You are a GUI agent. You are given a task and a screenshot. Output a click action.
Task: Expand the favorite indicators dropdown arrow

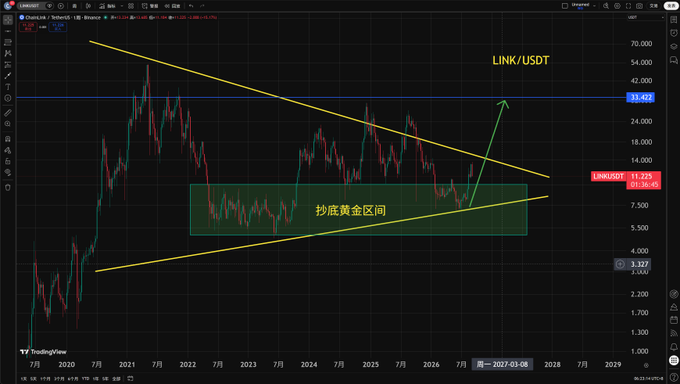pyautogui.click(x=122, y=6)
